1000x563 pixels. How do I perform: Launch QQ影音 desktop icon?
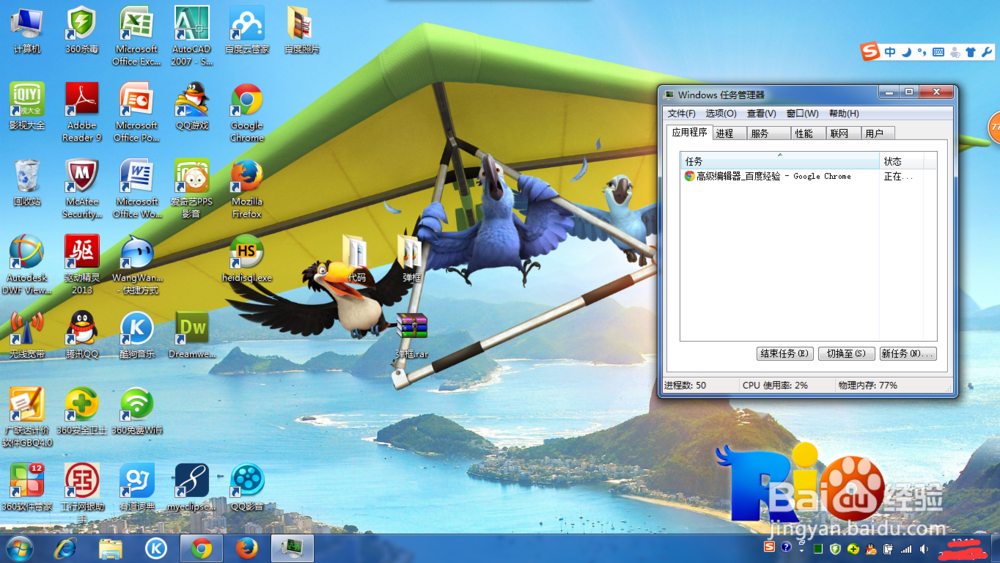pos(247,488)
